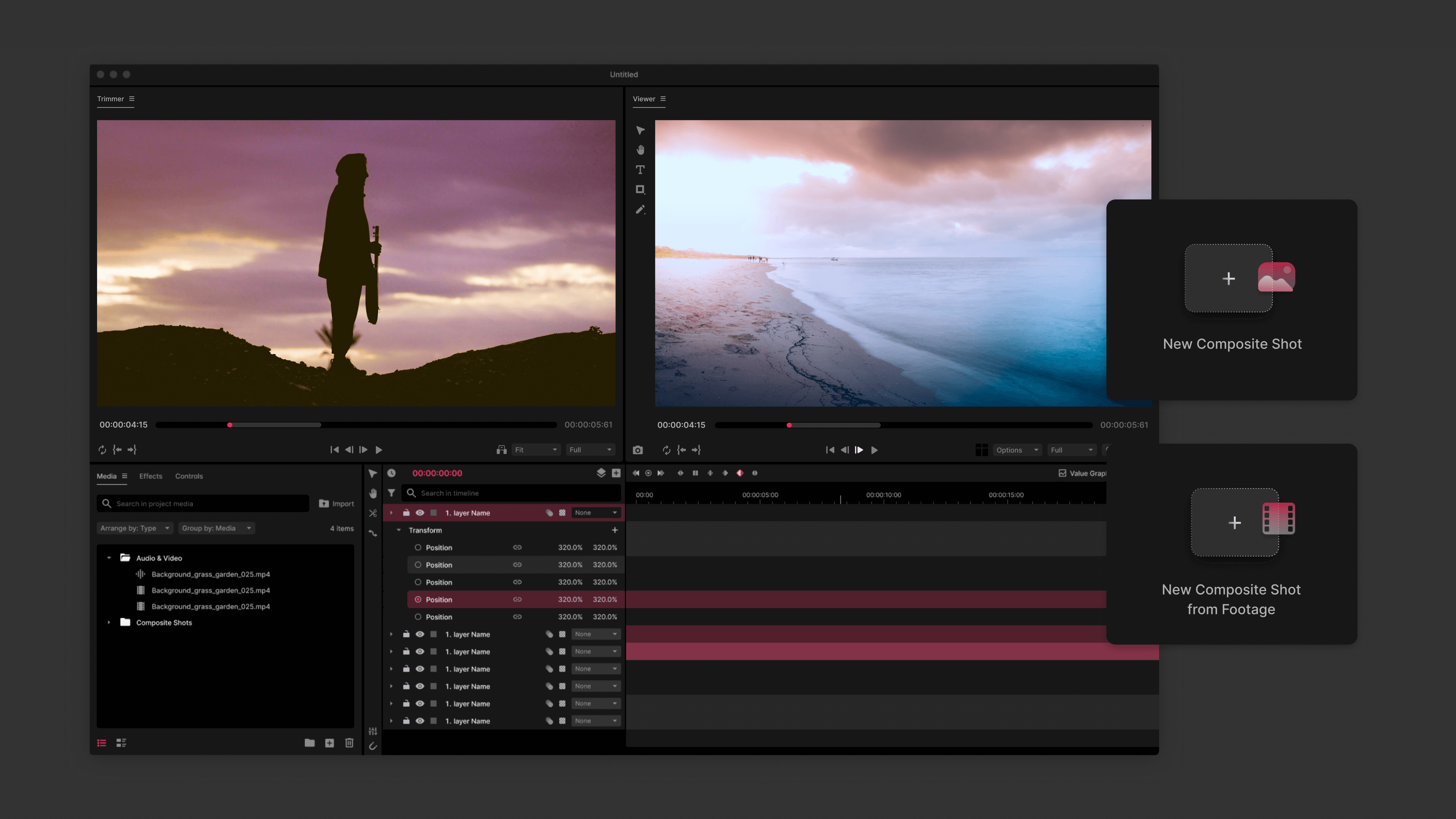1456x819 pixels.
Task: Toggle the lock on the highlighted top layer
Action: point(406,513)
